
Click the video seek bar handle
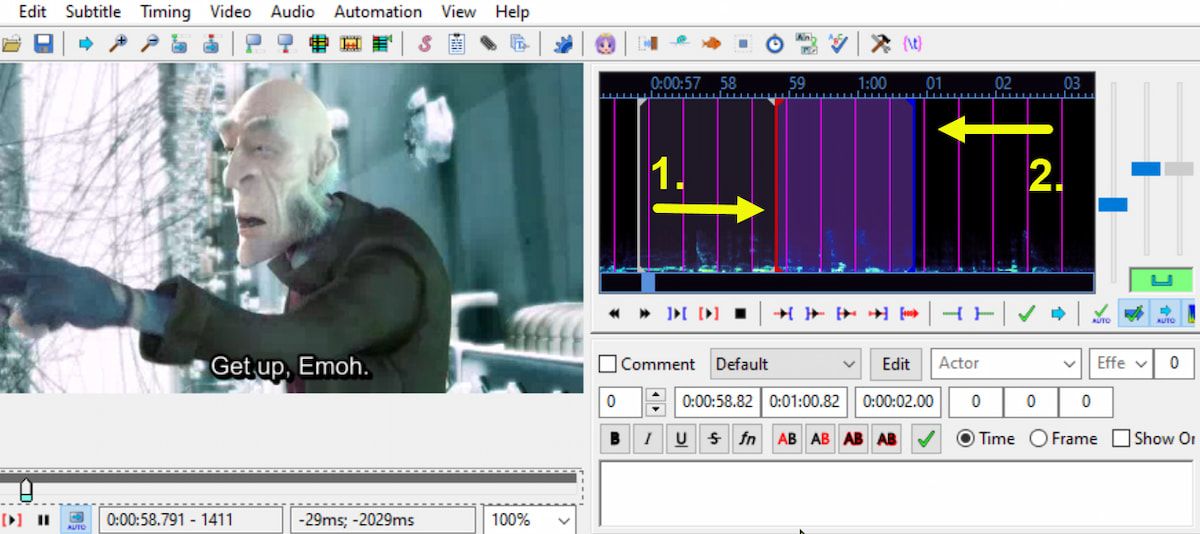pyautogui.click(x=26, y=490)
